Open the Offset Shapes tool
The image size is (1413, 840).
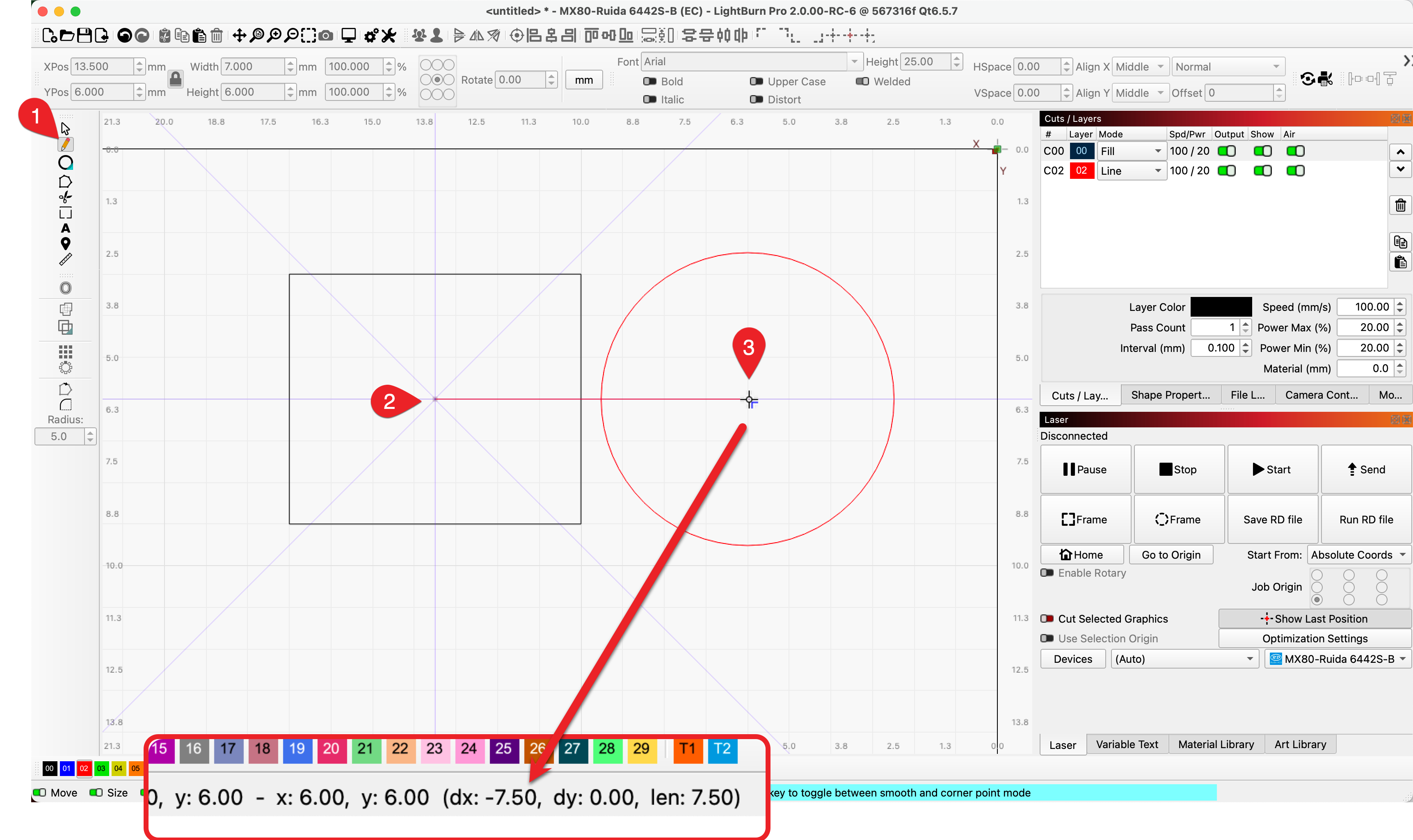coord(66,288)
